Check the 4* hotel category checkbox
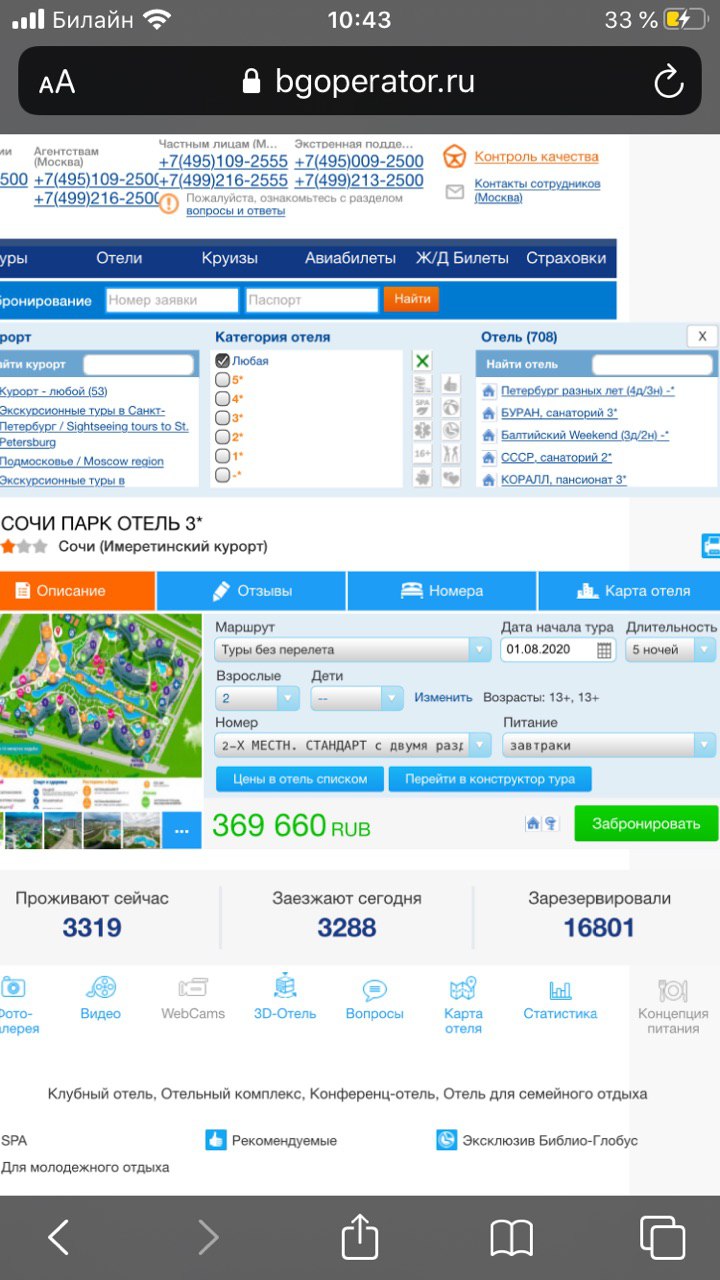 point(223,399)
